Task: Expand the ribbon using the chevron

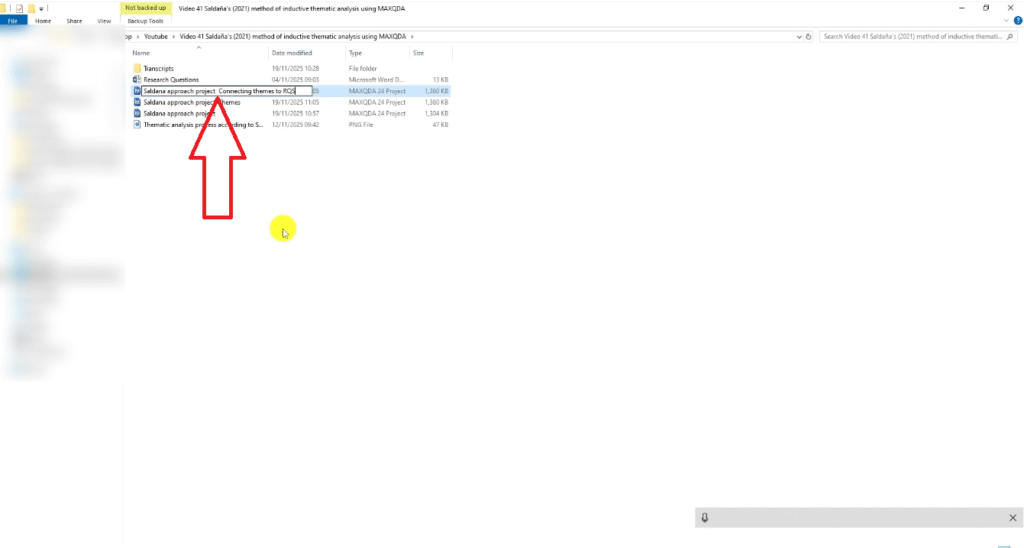Action: click(1003, 20)
